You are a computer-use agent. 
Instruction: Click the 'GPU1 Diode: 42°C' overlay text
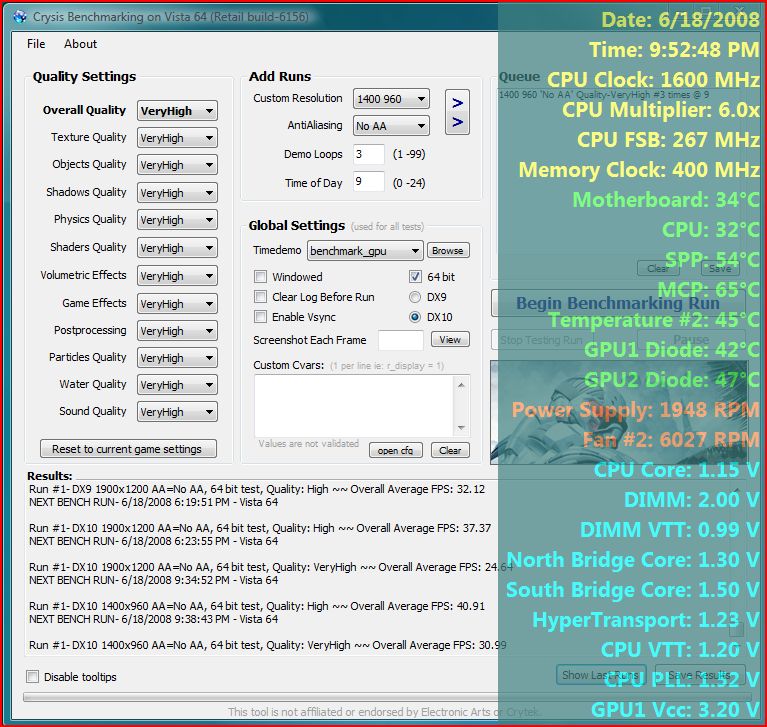[x=672, y=350]
